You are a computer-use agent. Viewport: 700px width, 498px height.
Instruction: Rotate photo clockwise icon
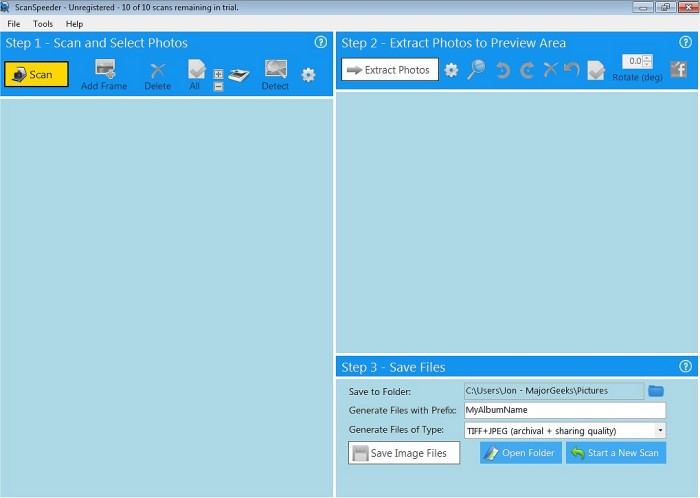pos(527,71)
